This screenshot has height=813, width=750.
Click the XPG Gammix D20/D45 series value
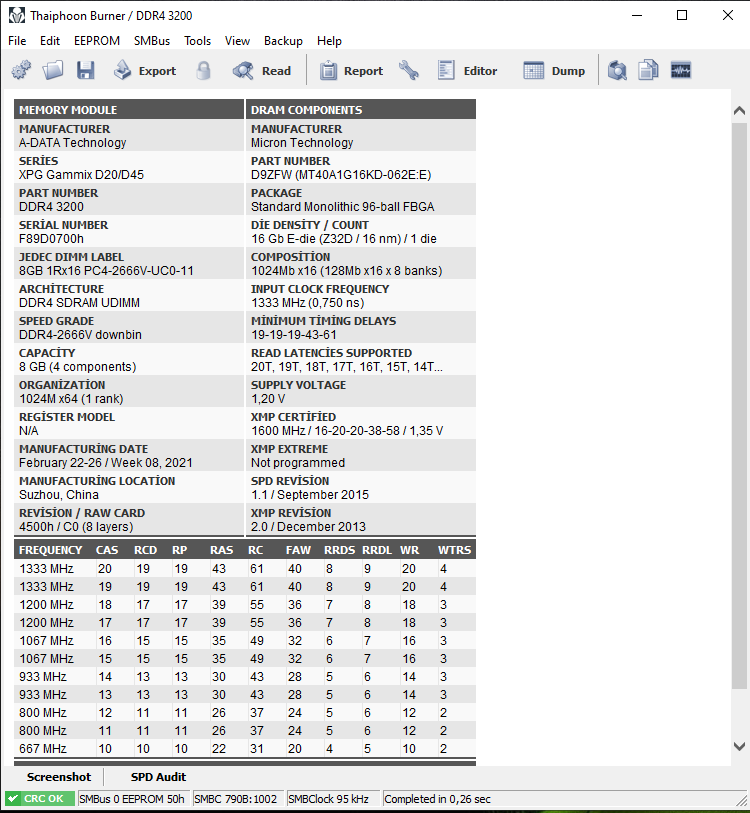click(81, 175)
